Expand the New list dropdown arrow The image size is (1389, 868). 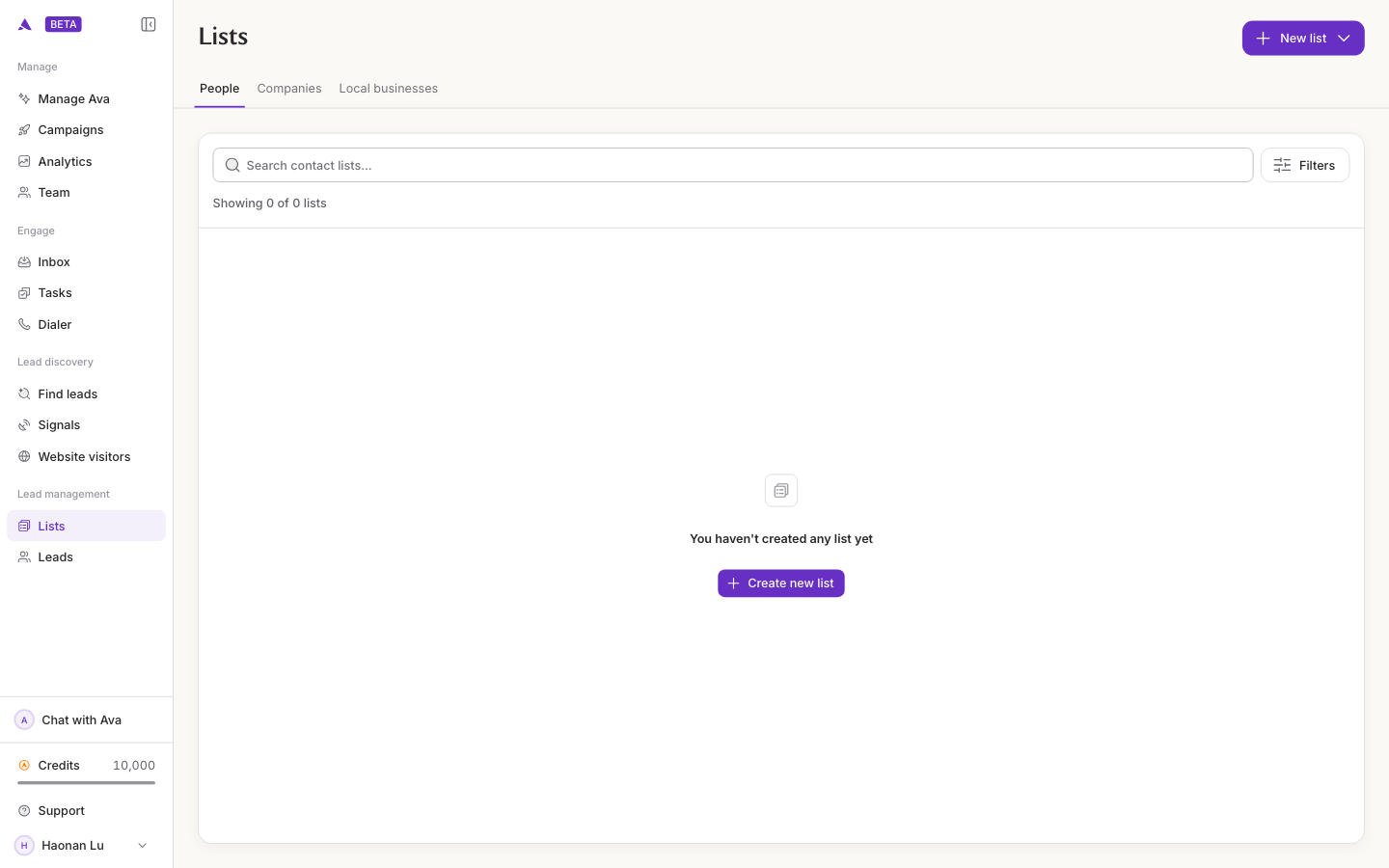coord(1344,39)
